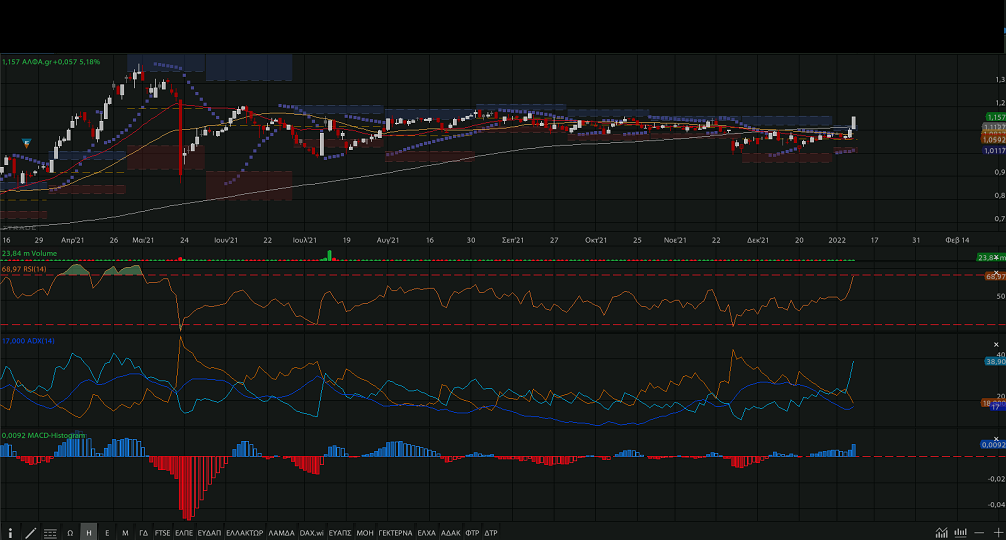Viewport: 1006px width, 540px height.
Task: Load the DAX.wi chart
Action: click(312, 533)
